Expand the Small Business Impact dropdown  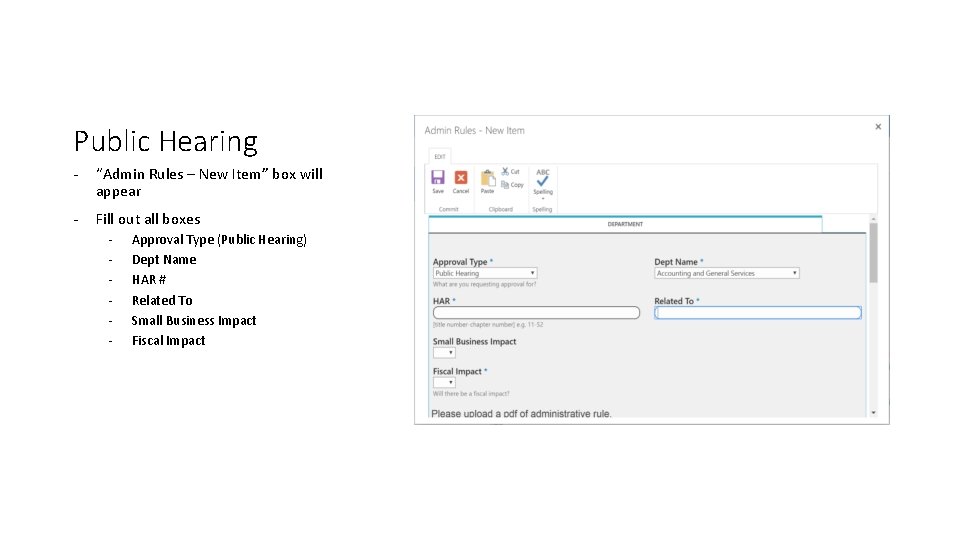444,353
